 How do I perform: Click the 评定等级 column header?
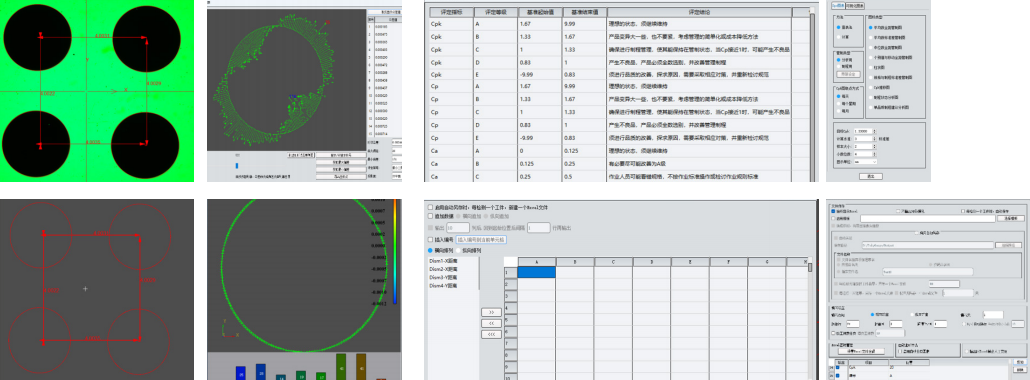495,12
